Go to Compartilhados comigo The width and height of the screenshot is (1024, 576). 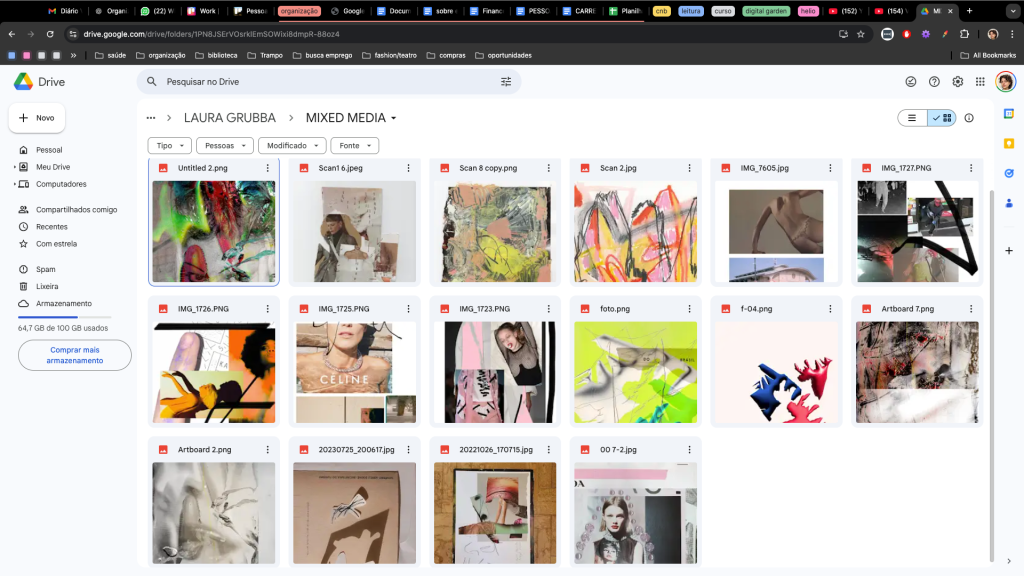(76, 210)
